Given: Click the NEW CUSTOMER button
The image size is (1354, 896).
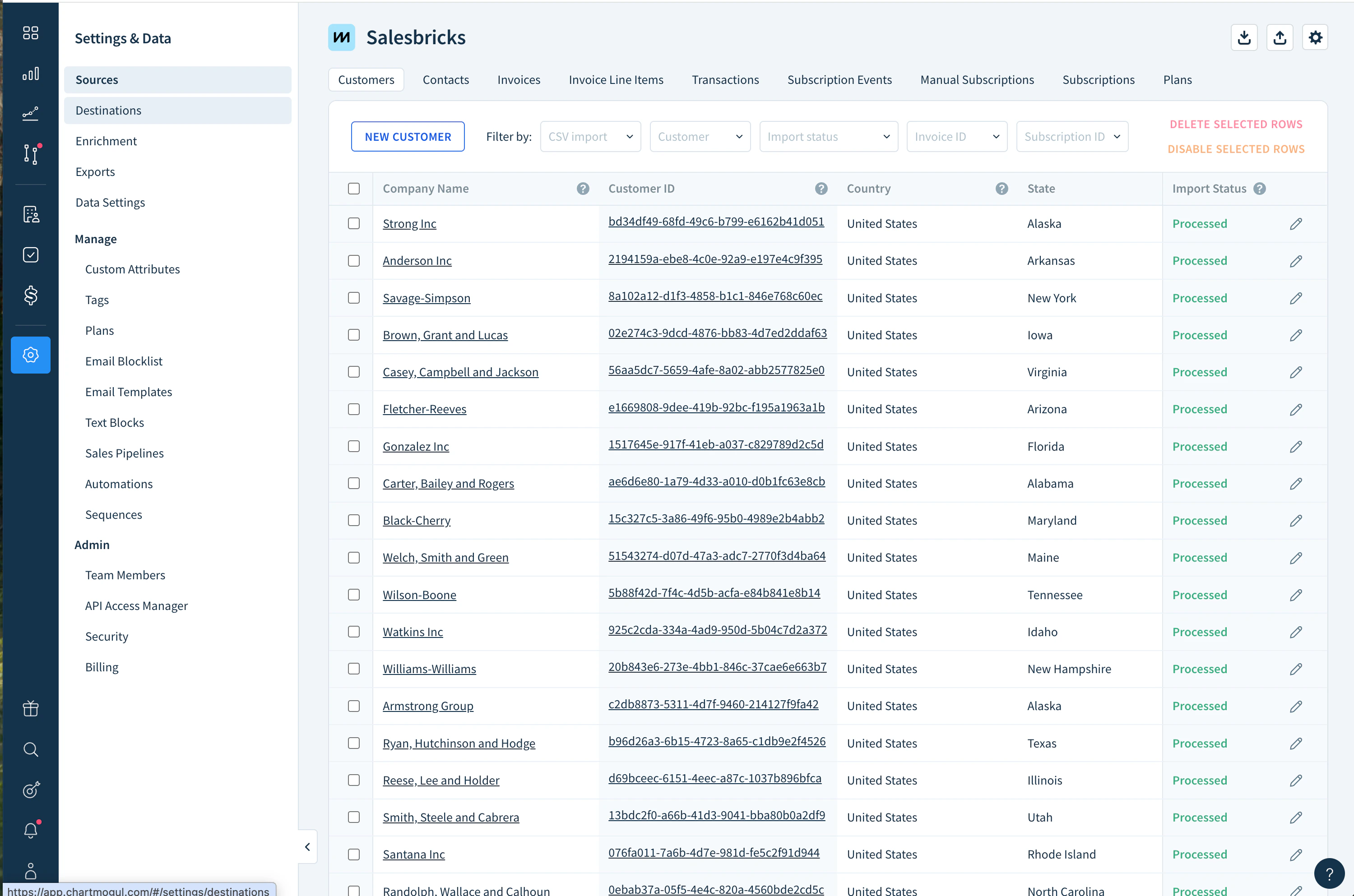Looking at the screenshot, I should 408,136.
